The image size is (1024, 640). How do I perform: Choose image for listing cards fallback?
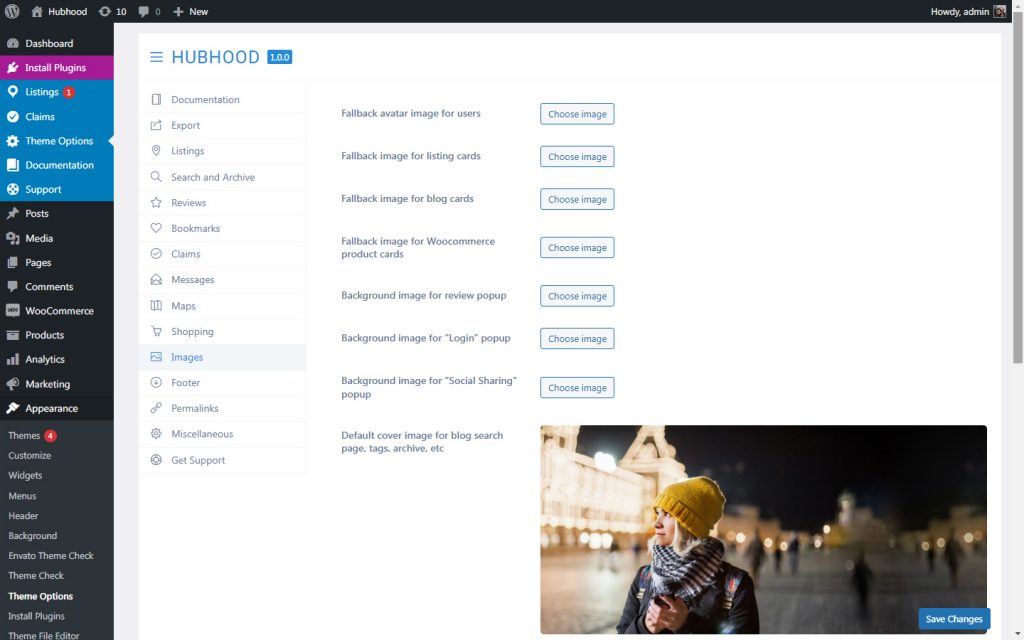coord(577,156)
